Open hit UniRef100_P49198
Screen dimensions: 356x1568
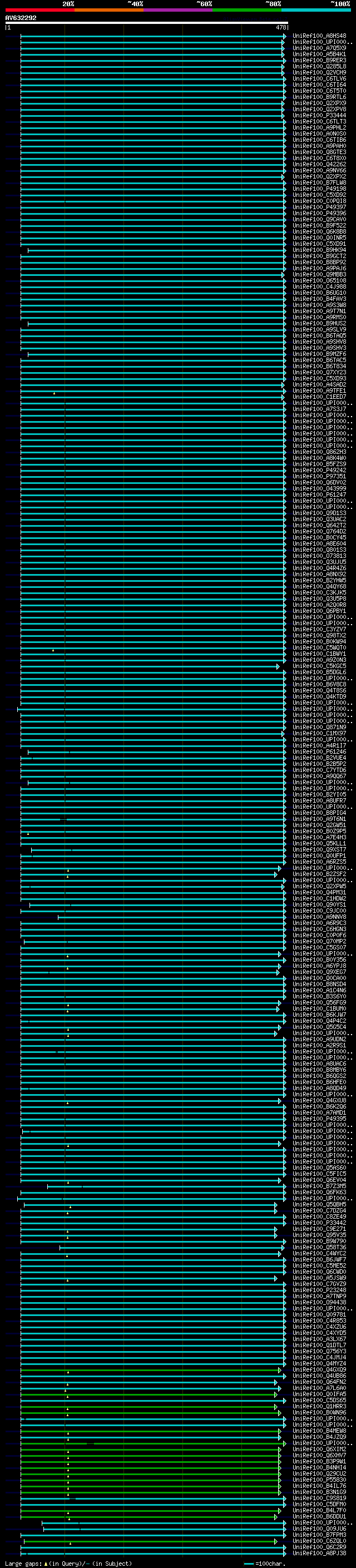(x=319, y=189)
